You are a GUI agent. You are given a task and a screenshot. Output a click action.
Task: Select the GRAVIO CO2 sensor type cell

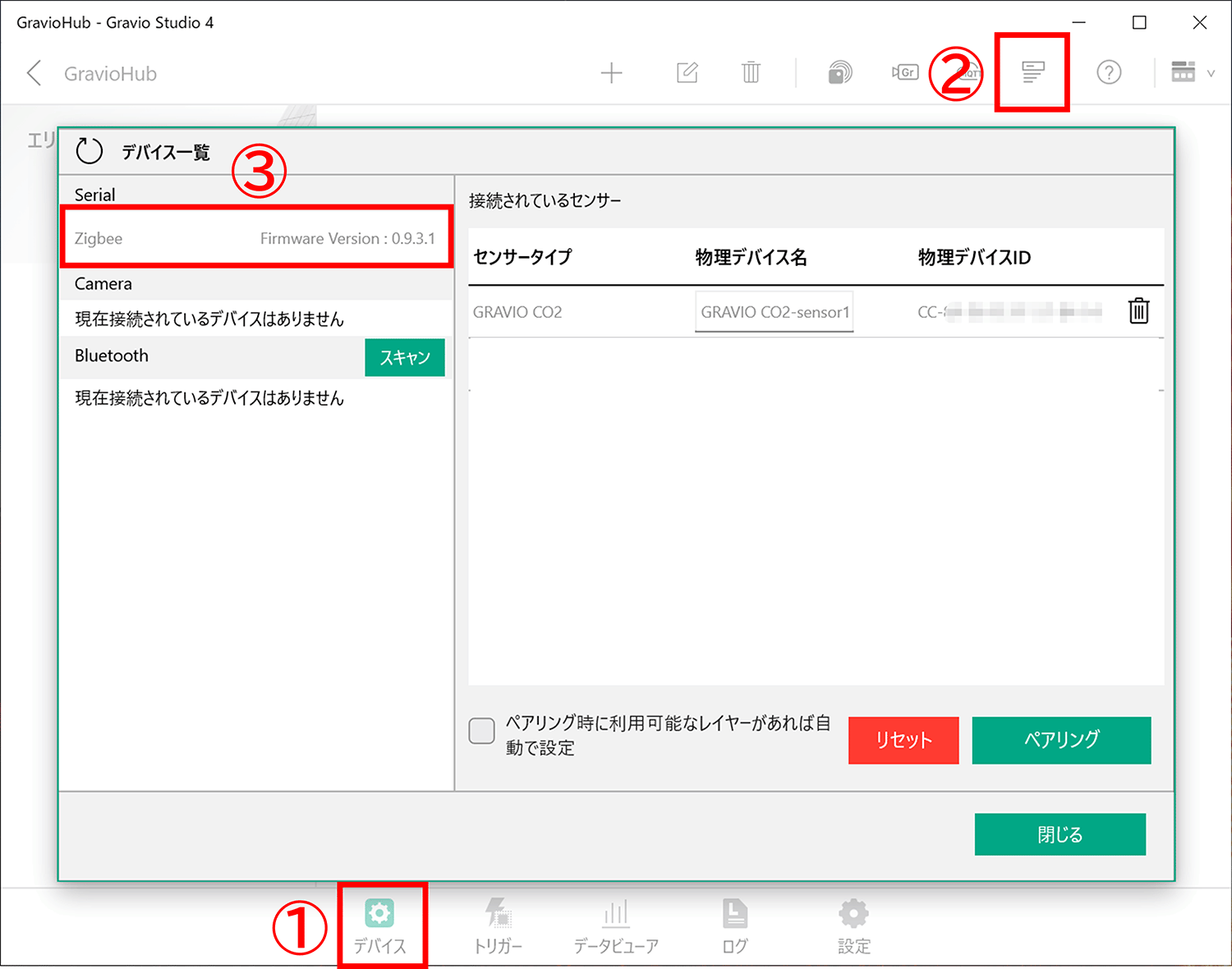(517, 312)
